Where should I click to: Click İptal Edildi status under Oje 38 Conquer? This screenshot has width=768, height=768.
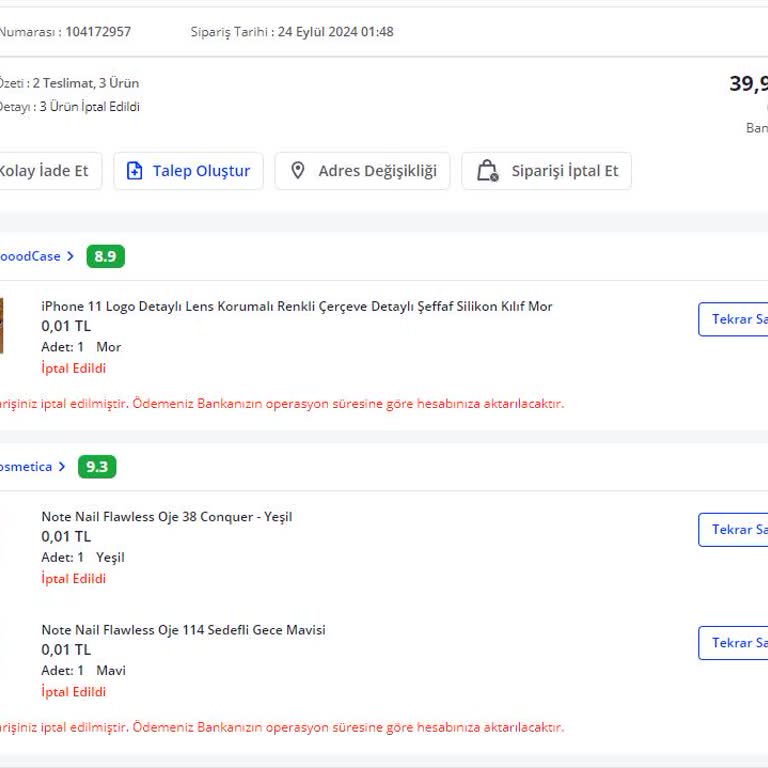(73, 578)
